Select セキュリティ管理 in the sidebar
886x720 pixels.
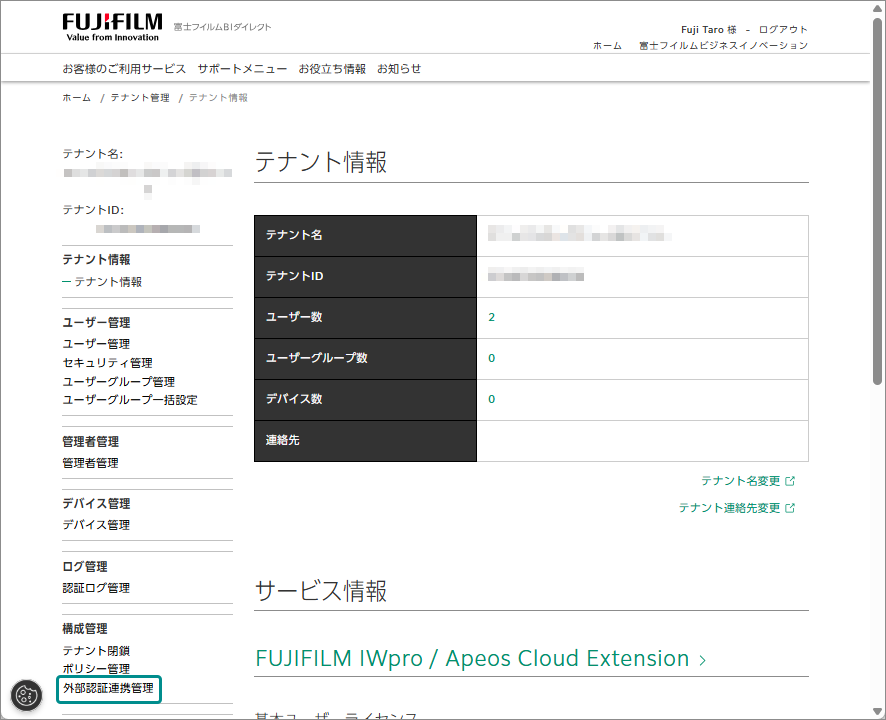tap(107, 363)
